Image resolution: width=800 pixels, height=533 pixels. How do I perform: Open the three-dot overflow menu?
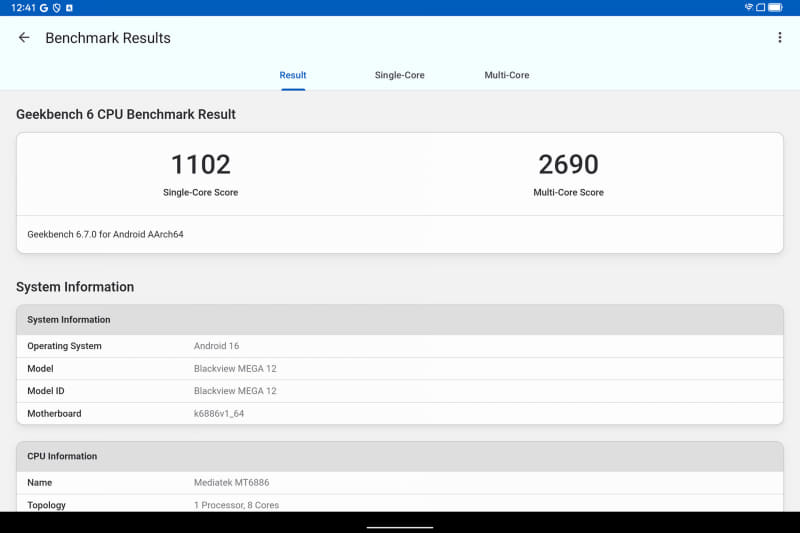click(780, 38)
